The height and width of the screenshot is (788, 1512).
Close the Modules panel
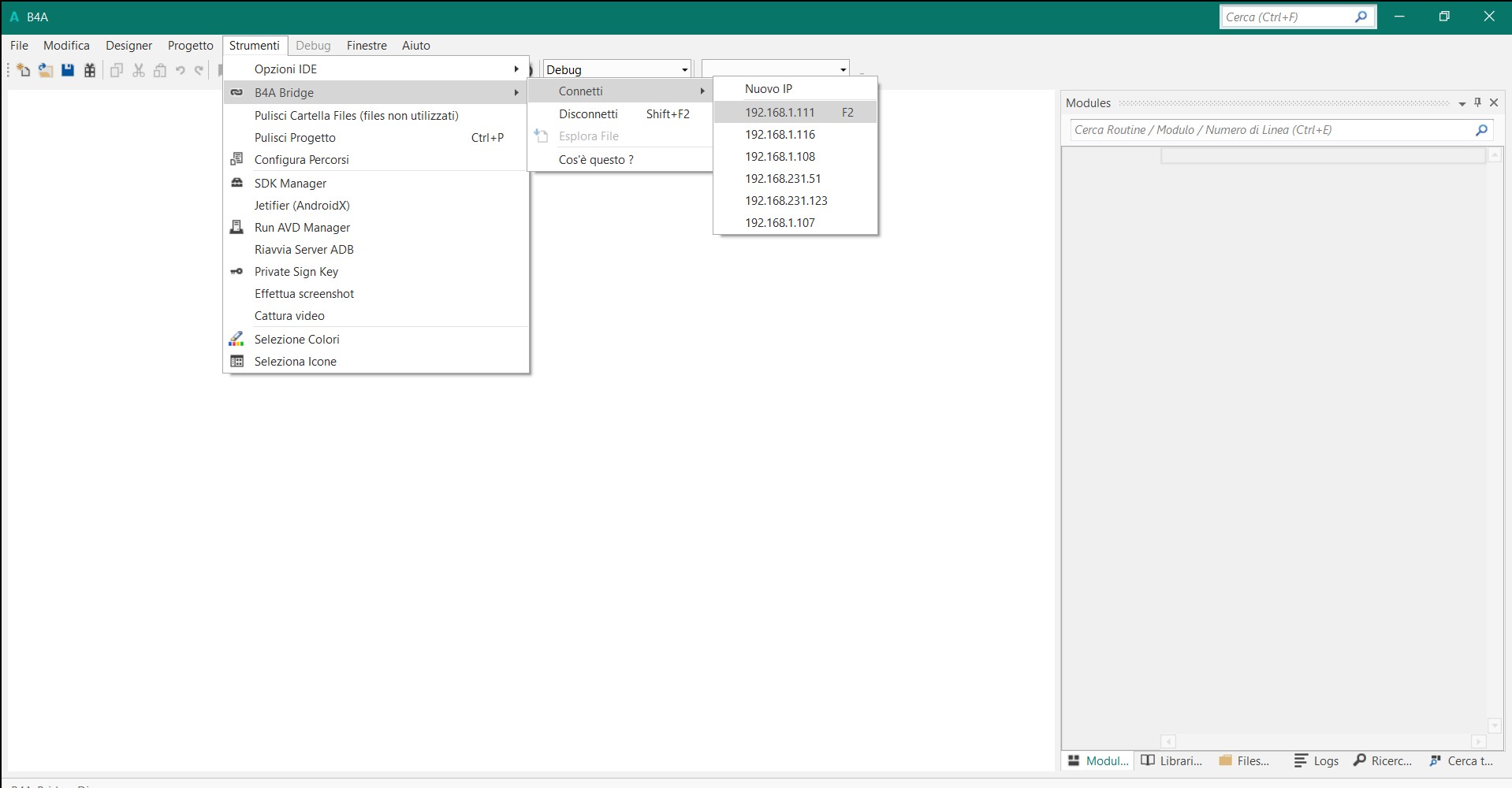[1494, 102]
